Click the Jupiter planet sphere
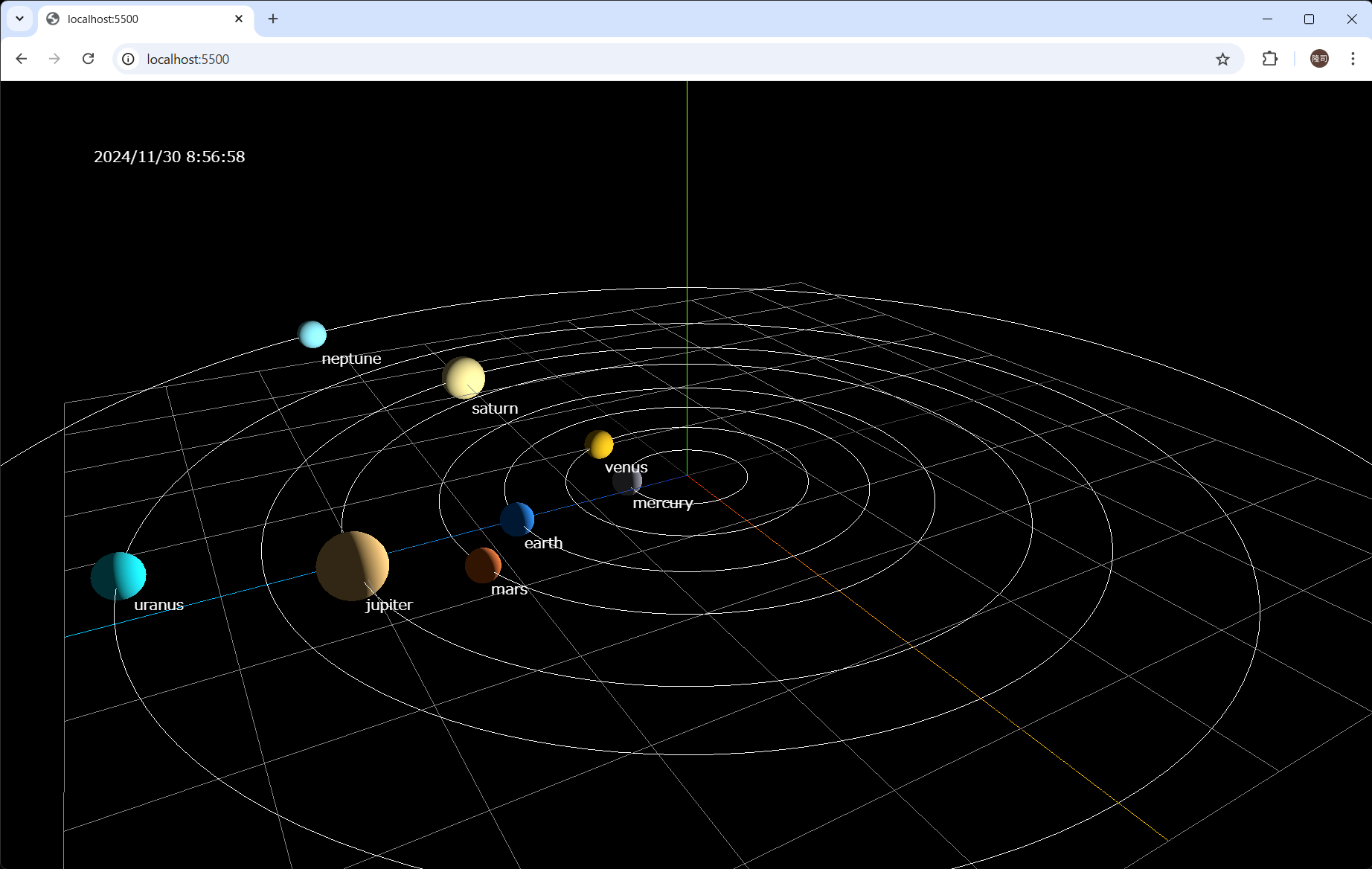Viewport: 1372px width, 869px height. [353, 565]
